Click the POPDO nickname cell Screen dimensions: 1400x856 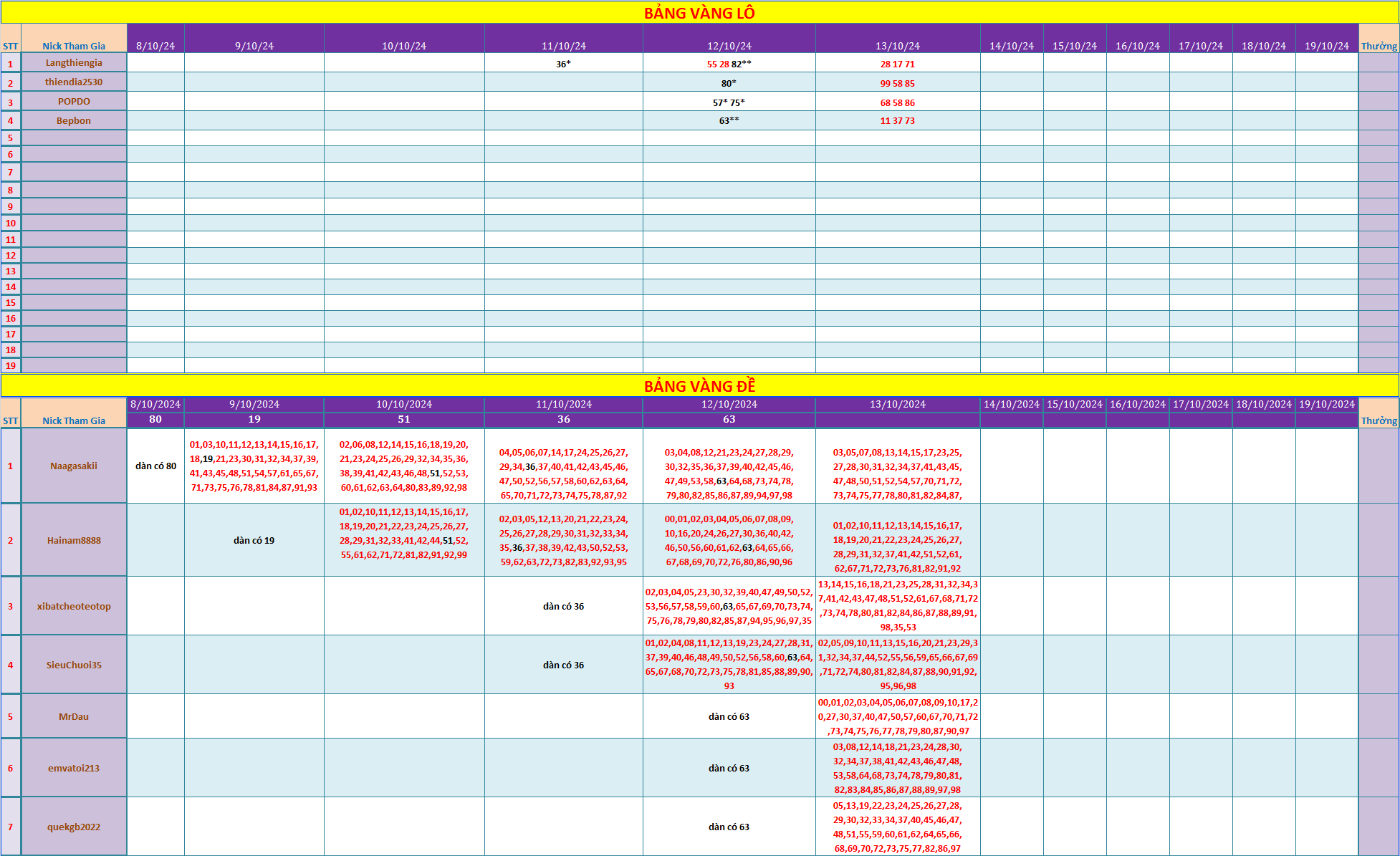tap(74, 102)
